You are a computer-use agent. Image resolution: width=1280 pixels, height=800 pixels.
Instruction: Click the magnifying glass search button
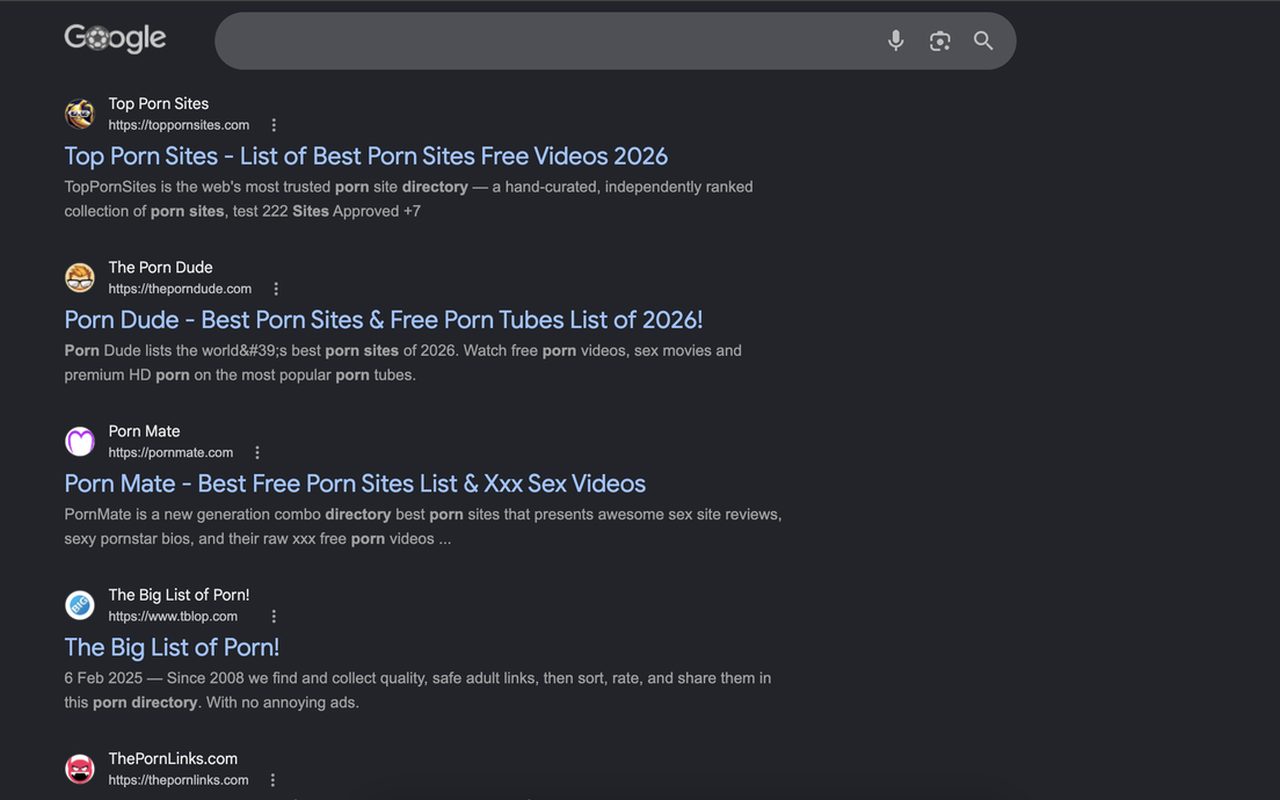(983, 40)
